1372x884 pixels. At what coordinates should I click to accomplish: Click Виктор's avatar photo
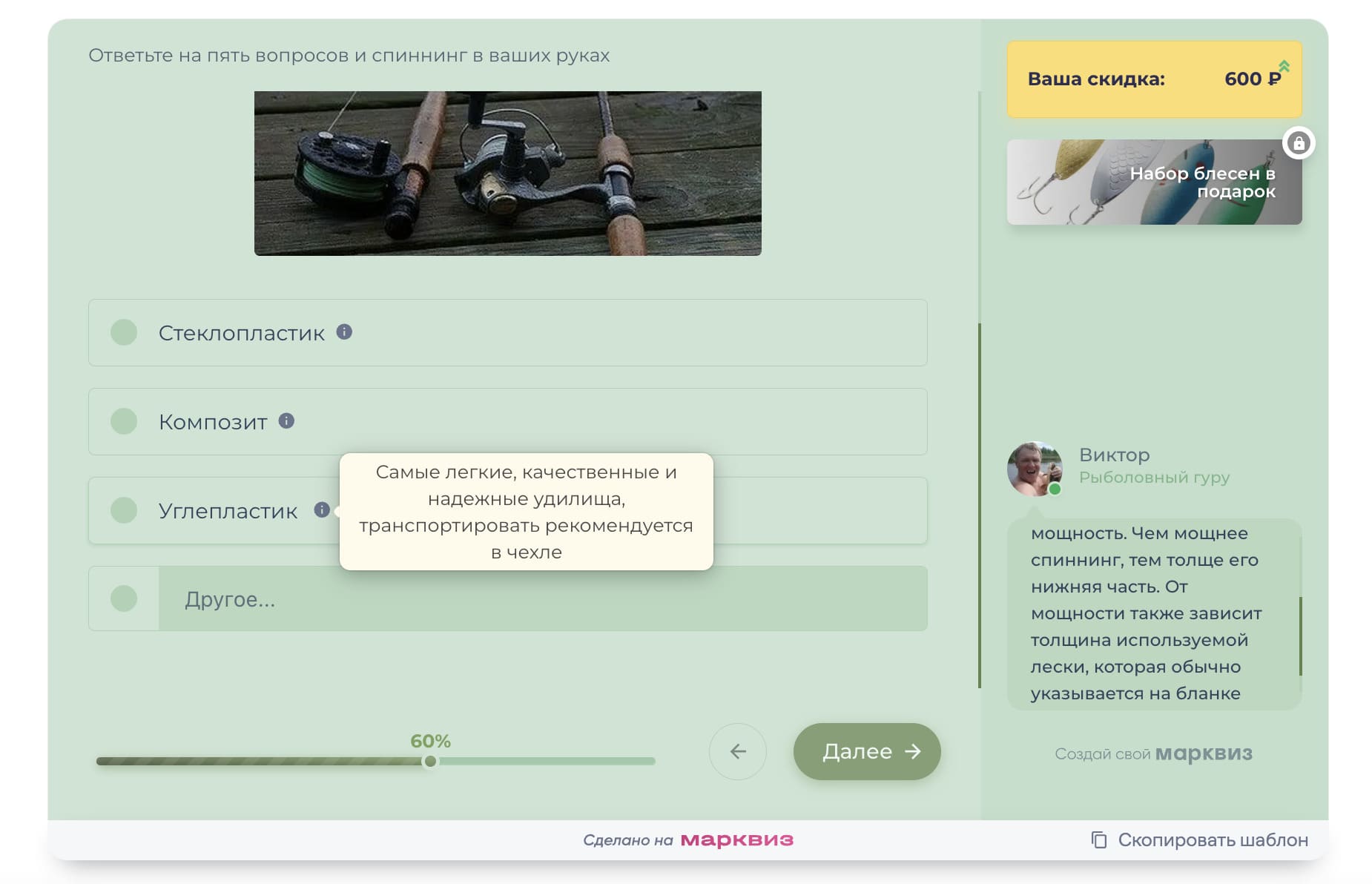click(x=1034, y=468)
